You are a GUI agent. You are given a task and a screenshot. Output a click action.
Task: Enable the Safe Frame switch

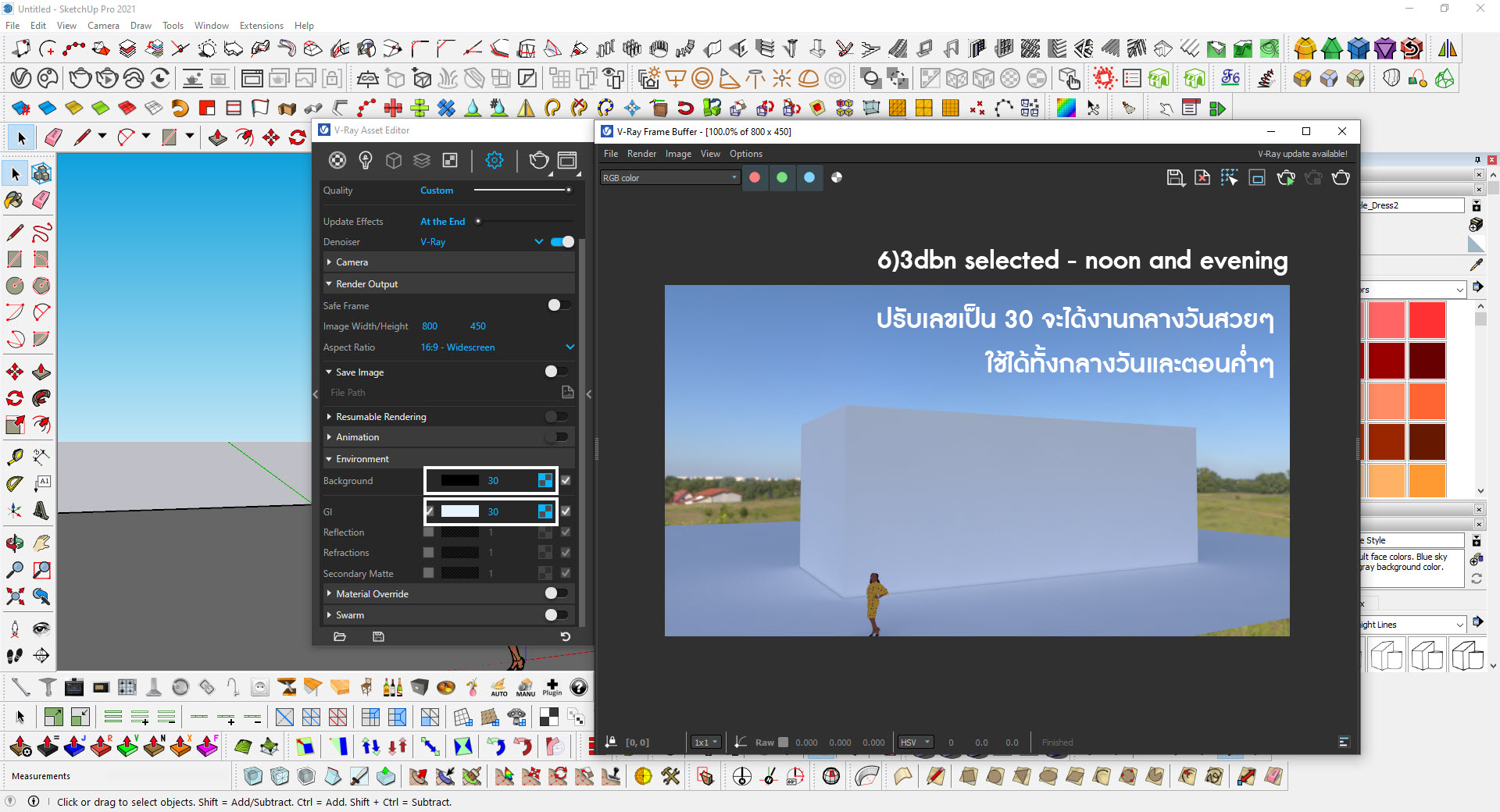[559, 305]
